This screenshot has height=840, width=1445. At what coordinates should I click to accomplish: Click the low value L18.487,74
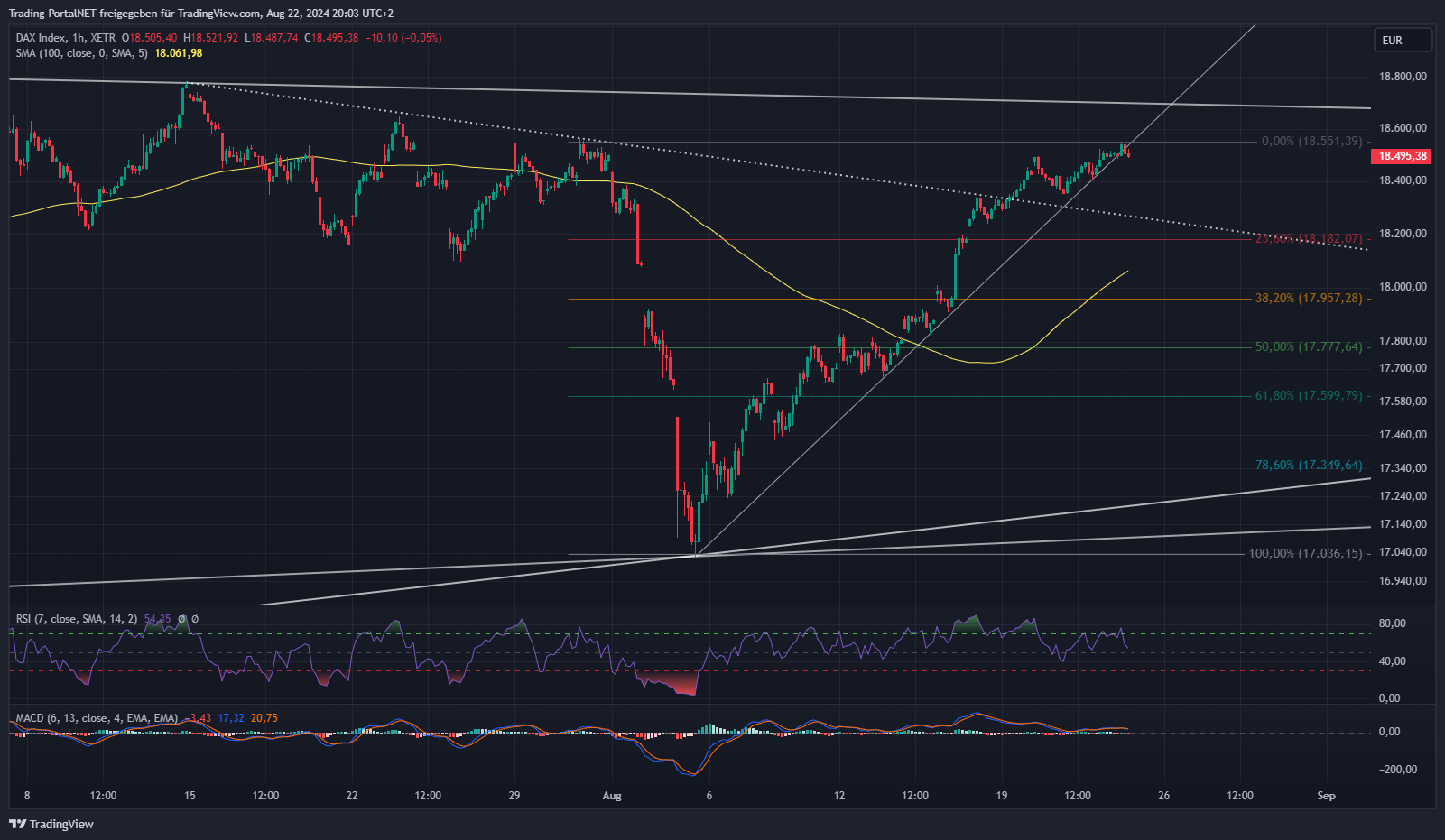(x=271, y=38)
